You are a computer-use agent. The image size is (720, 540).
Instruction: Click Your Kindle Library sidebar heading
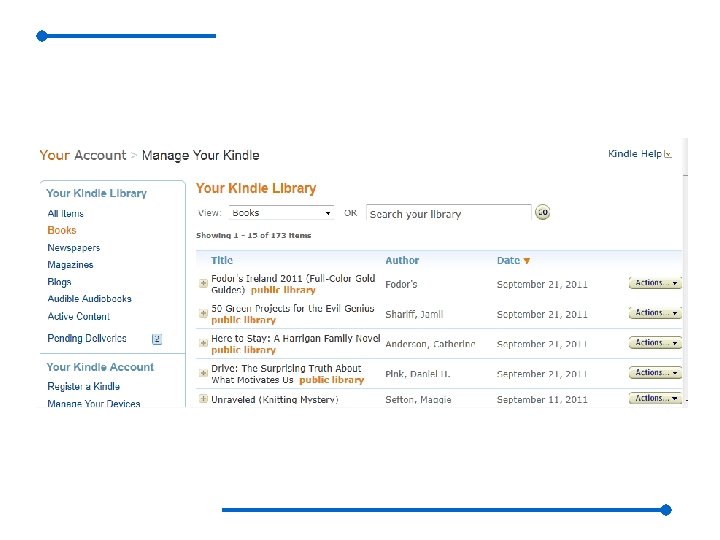tap(96, 193)
